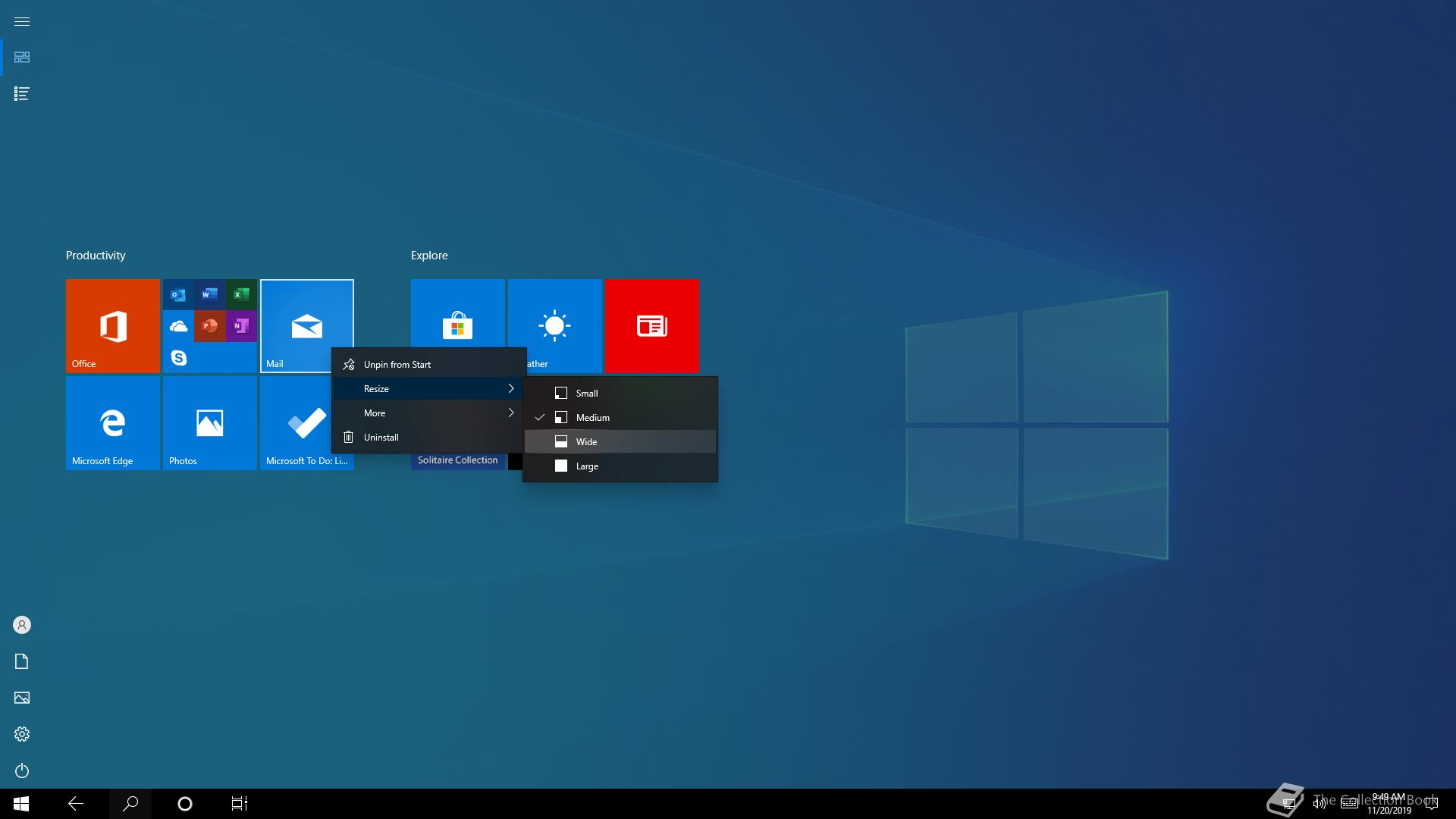
Task: Set tile size to Small
Action: tap(620, 394)
